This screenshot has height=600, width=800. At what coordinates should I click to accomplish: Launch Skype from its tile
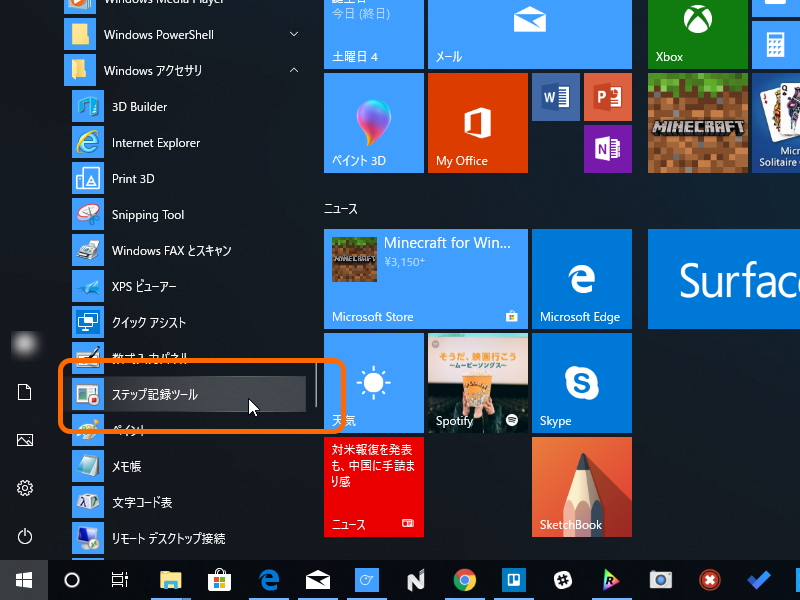[x=582, y=383]
